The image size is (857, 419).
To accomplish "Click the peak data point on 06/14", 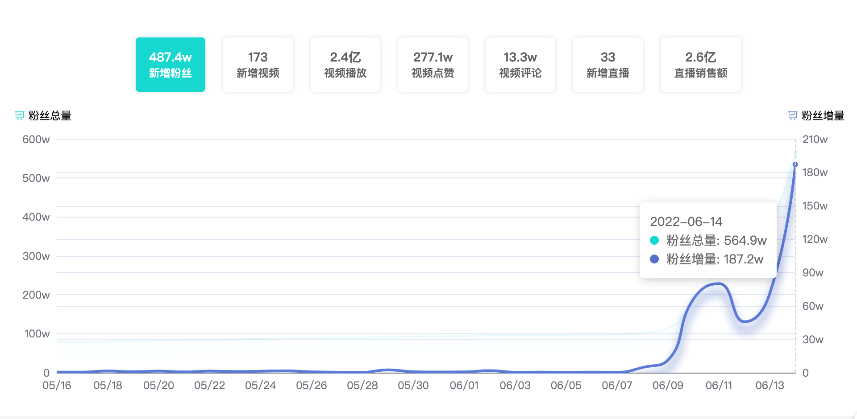I will click(795, 164).
